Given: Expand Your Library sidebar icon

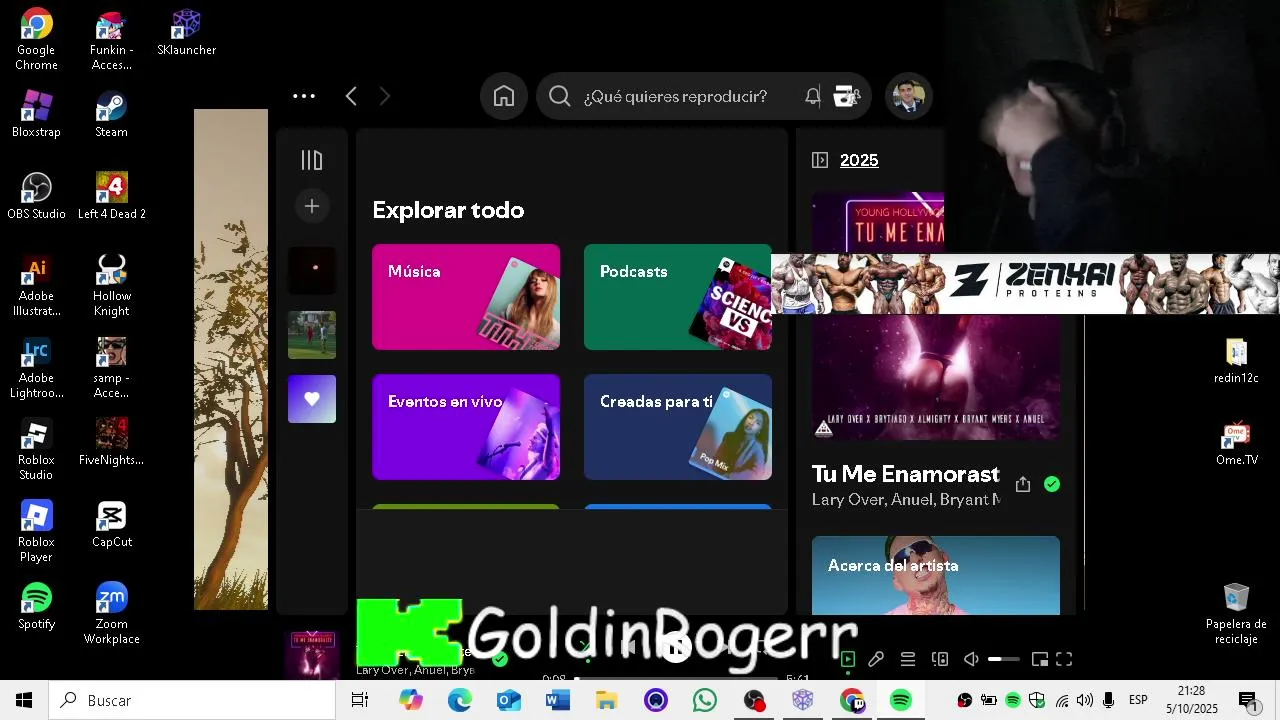Looking at the screenshot, I should click(312, 160).
